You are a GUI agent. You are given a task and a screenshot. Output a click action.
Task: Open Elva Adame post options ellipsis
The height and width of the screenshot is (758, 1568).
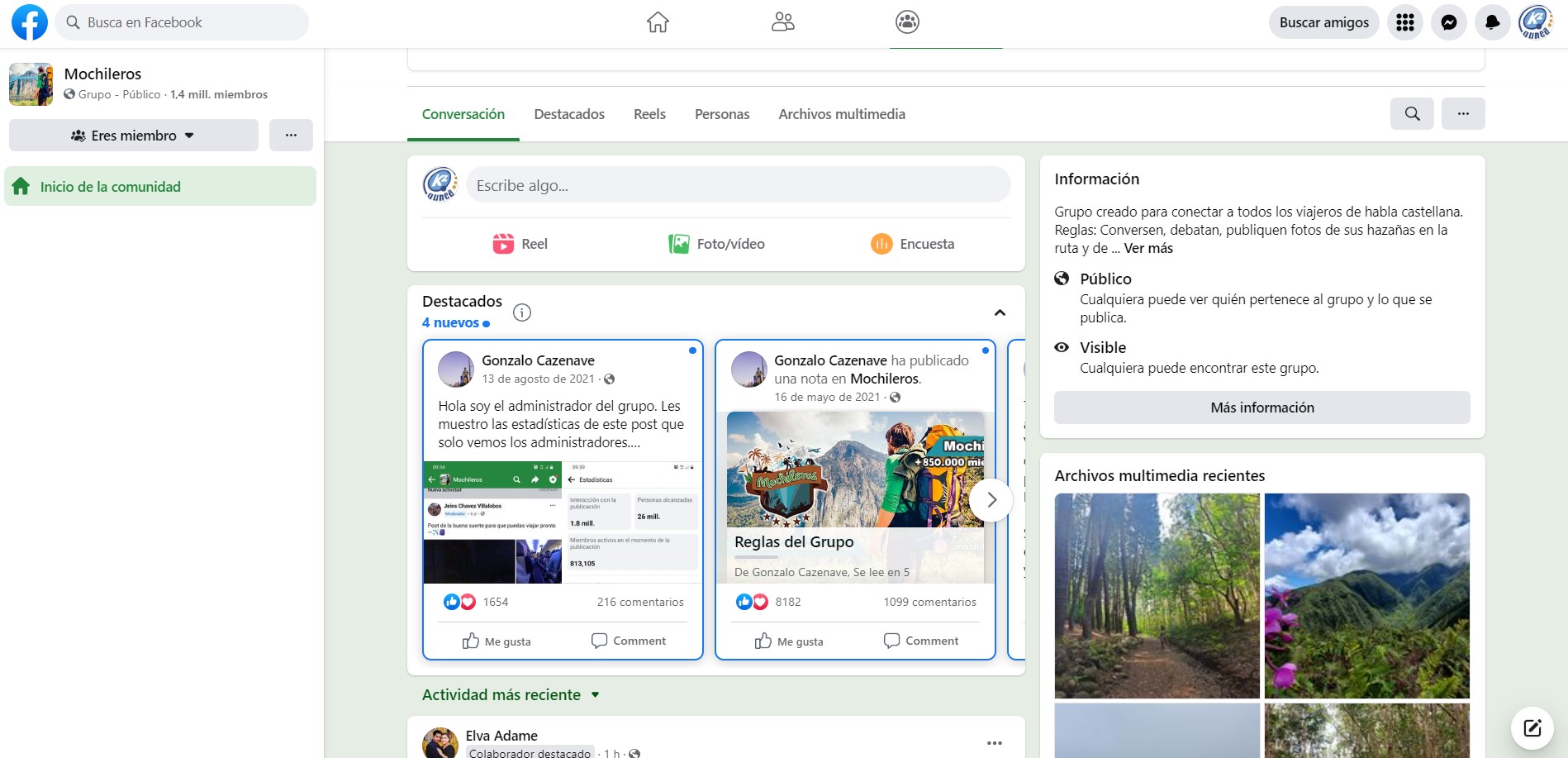[x=995, y=743]
